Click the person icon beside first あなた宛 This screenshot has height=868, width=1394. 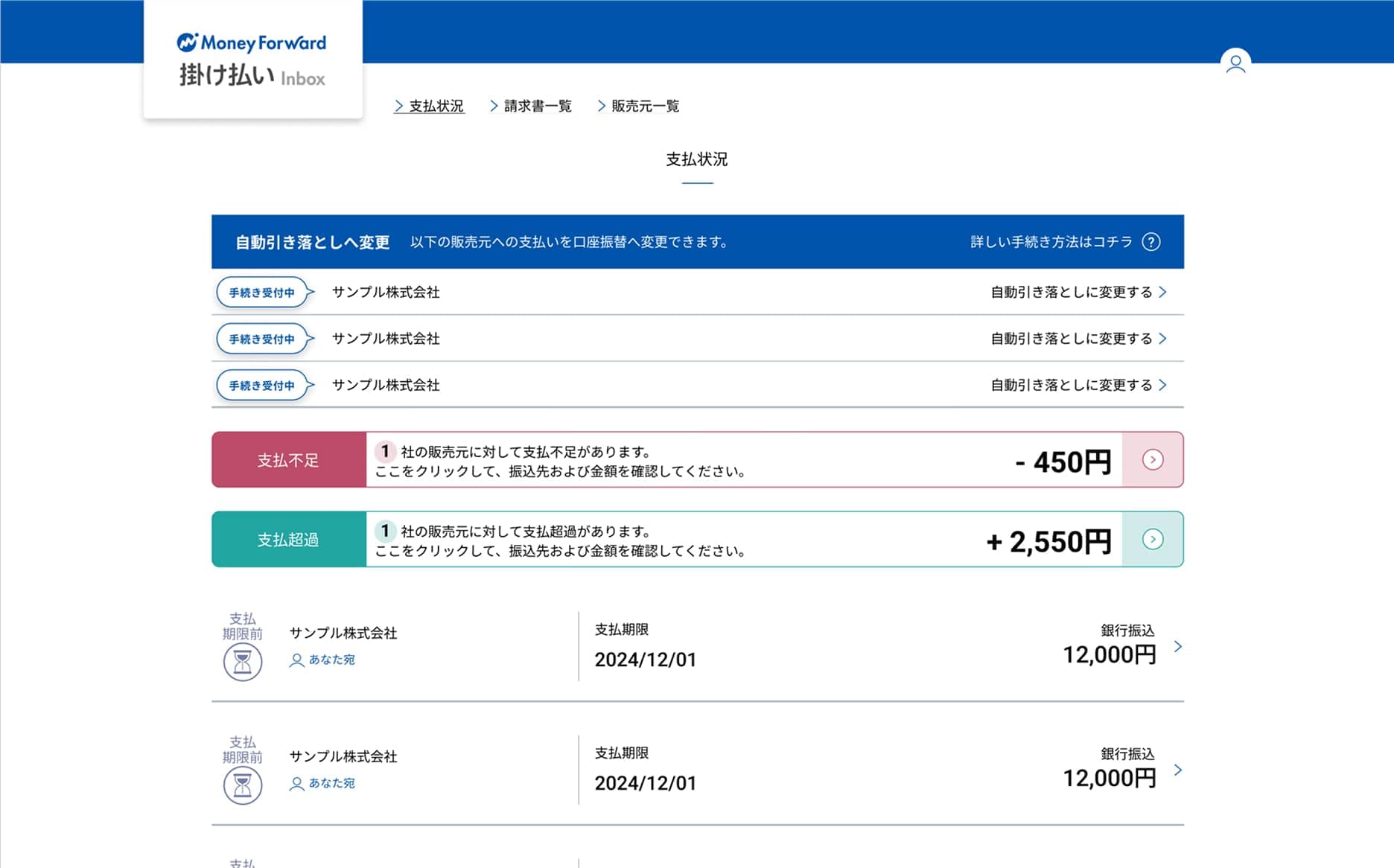pyautogui.click(x=296, y=660)
